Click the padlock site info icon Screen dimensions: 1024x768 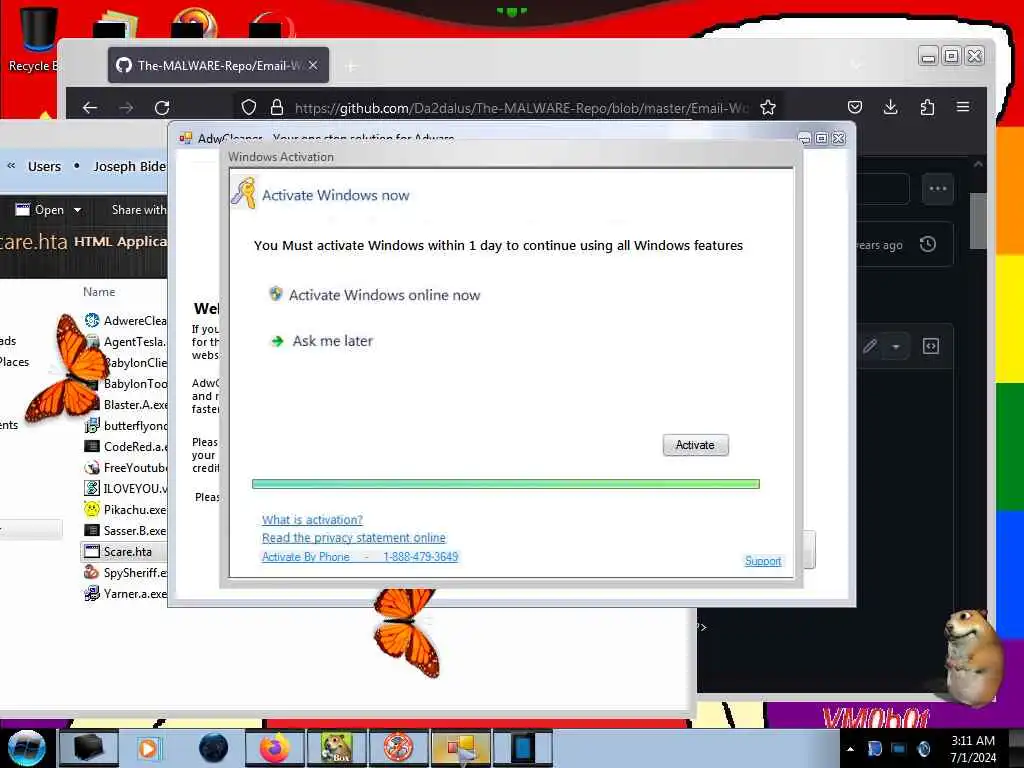[x=277, y=107]
